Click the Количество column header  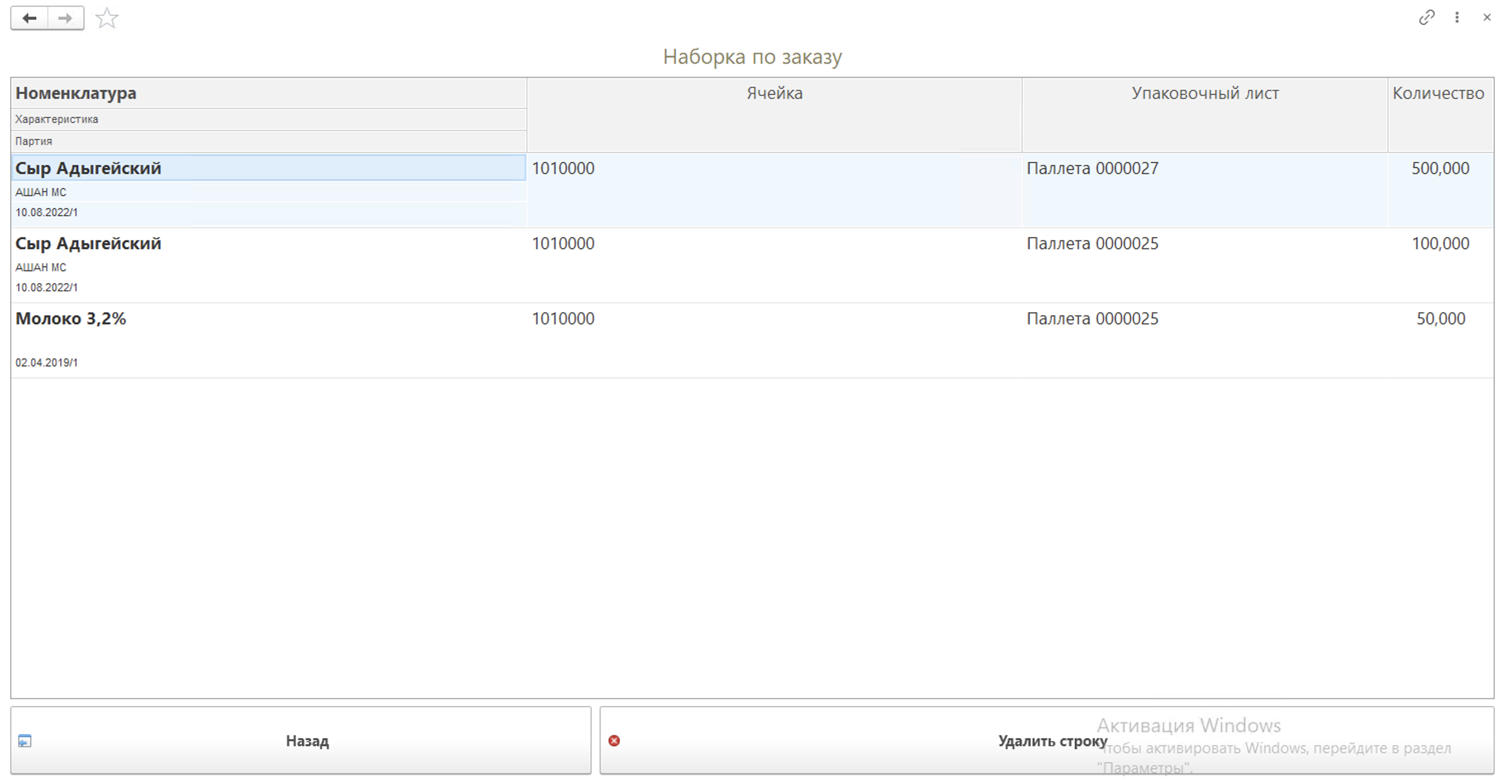click(1438, 93)
